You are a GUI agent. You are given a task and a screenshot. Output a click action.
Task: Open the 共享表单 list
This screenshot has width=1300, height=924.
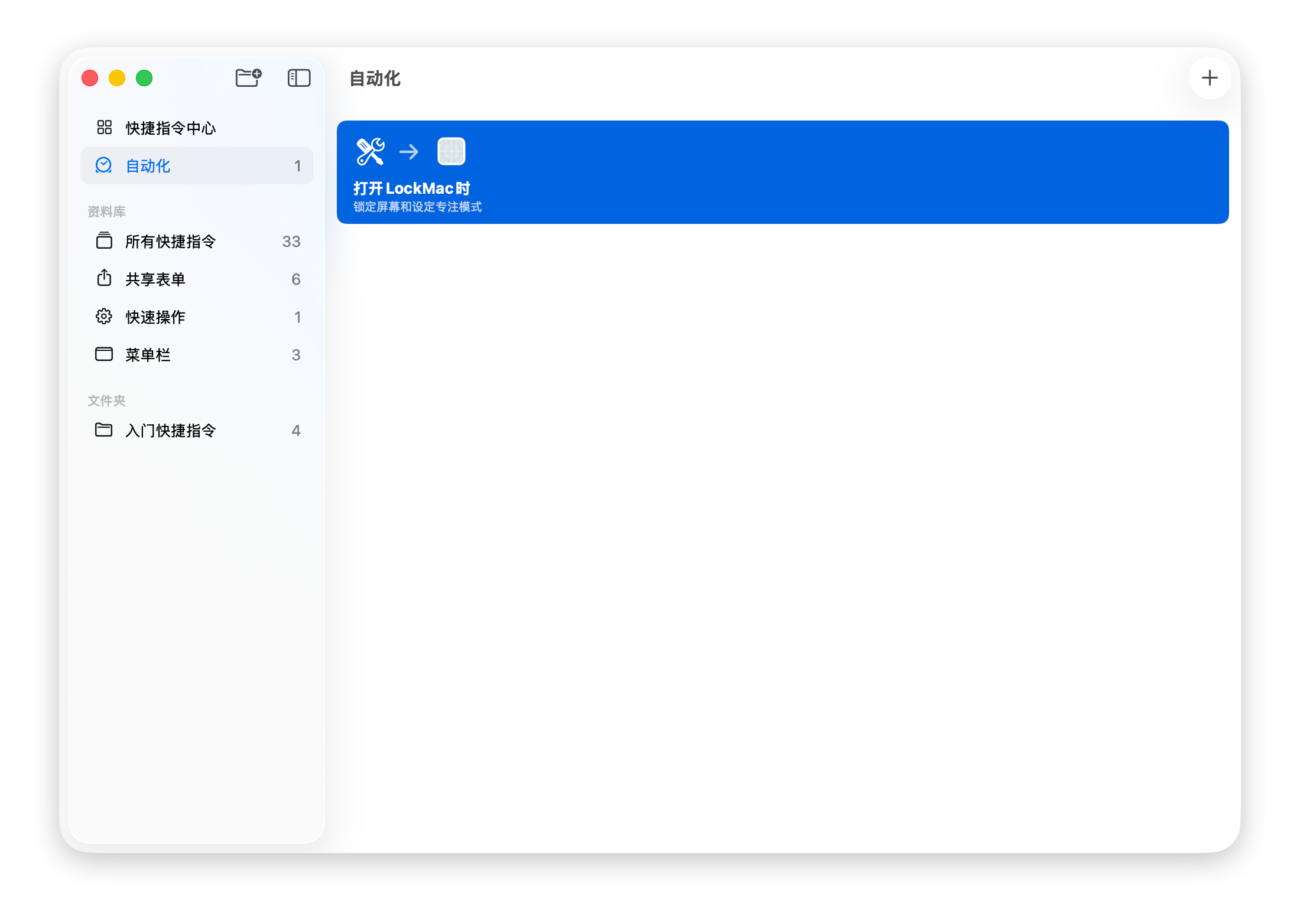(155, 279)
